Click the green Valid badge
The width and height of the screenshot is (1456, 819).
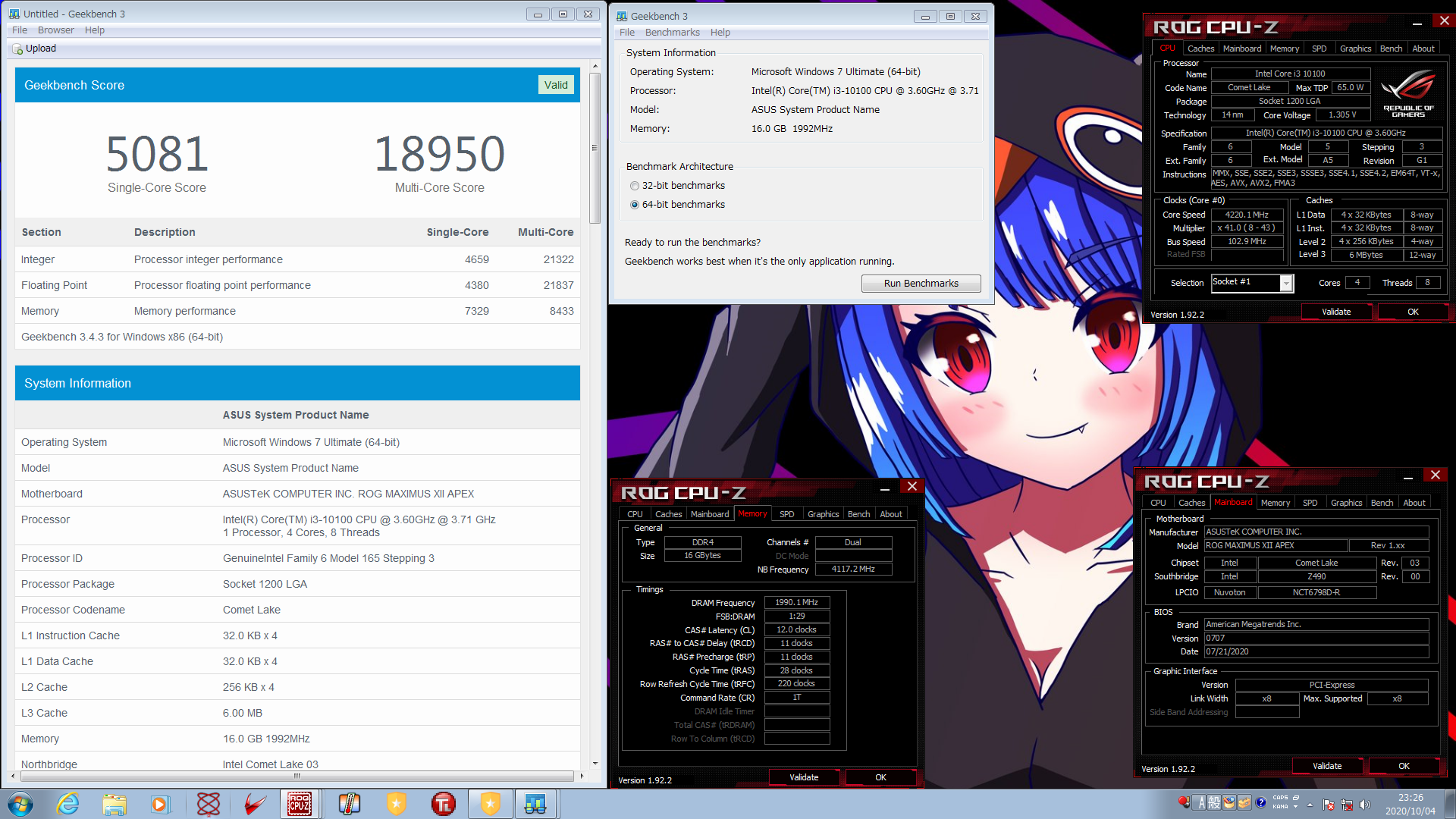[556, 85]
